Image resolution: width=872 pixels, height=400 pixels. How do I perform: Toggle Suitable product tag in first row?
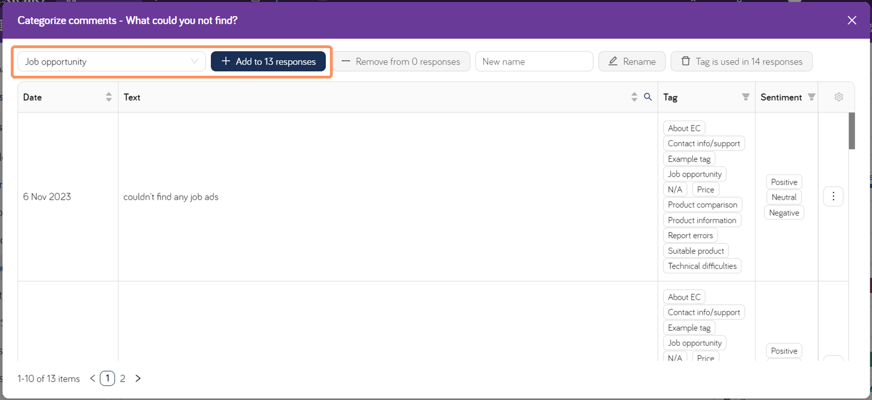click(x=696, y=251)
